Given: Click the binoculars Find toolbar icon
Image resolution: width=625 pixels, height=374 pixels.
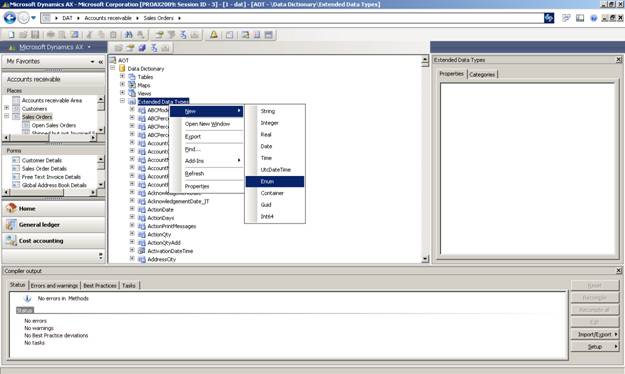Looking at the screenshot, I should [x=128, y=35].
